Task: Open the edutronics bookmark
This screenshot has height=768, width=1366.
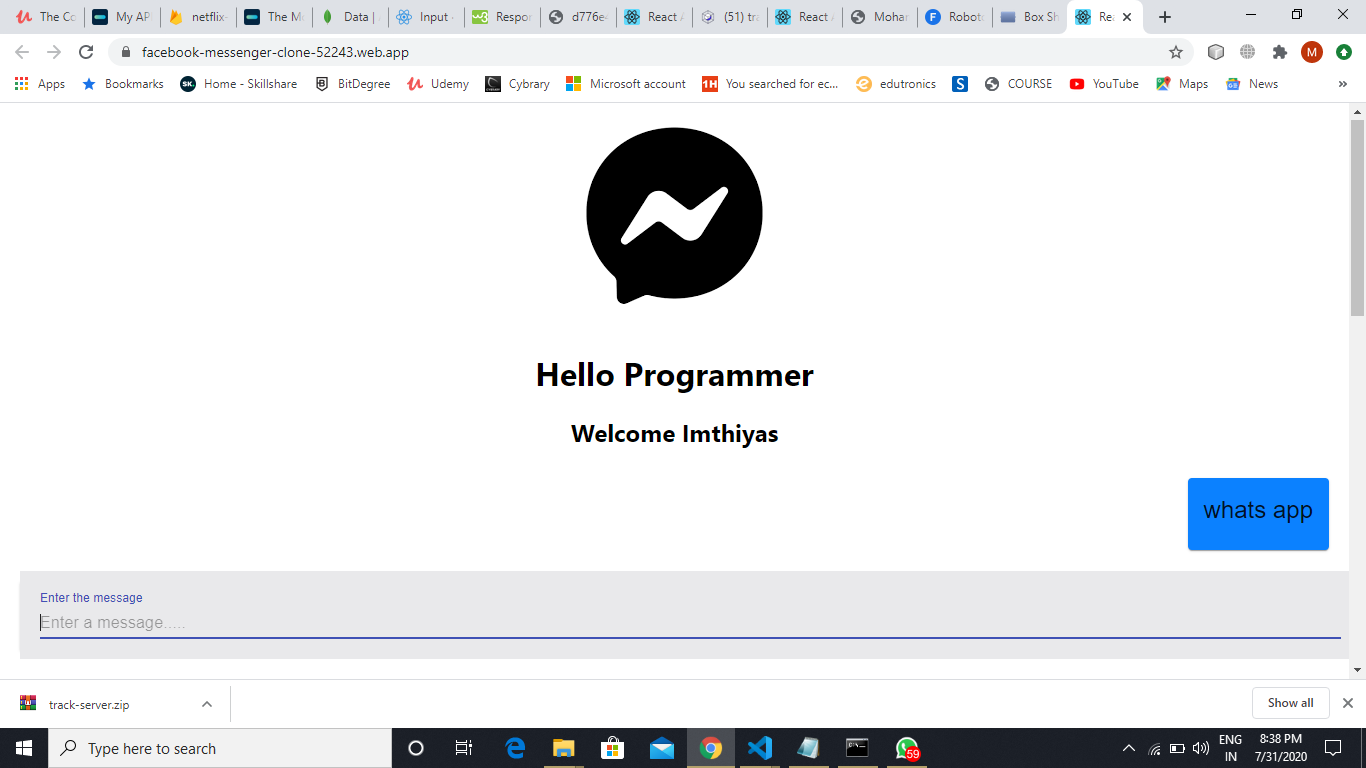Action: click(897, 84)
